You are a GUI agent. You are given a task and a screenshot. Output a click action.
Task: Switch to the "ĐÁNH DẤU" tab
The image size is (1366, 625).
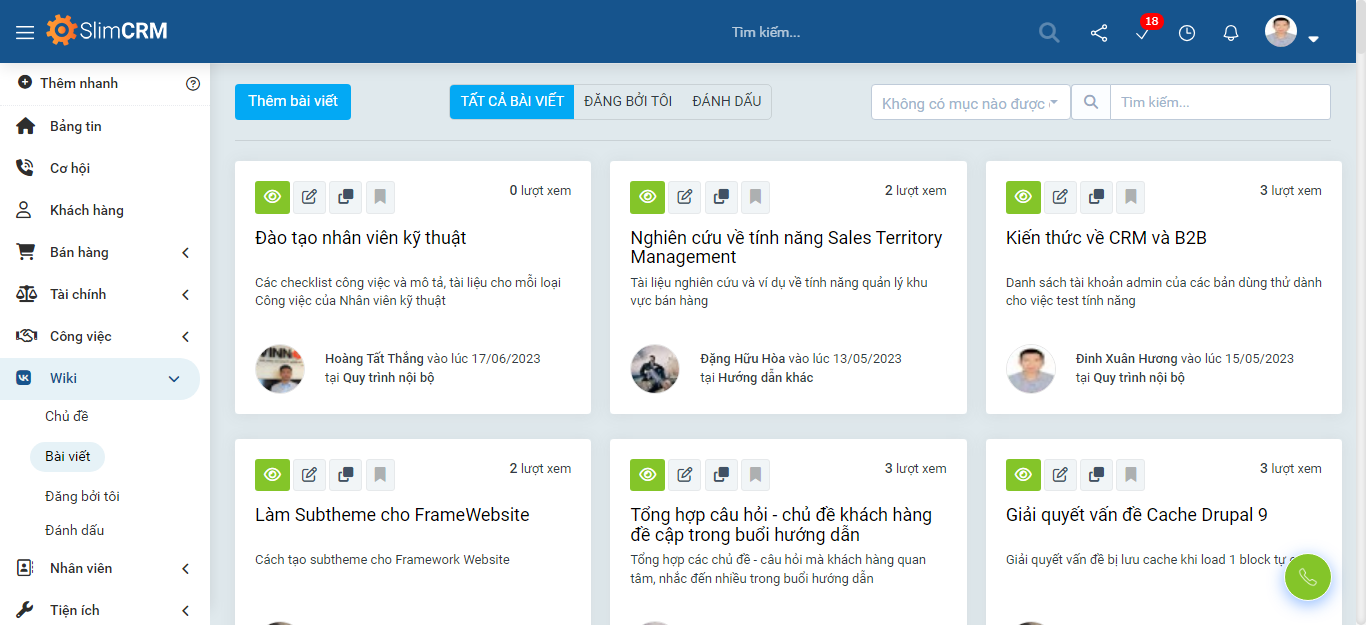725,101
